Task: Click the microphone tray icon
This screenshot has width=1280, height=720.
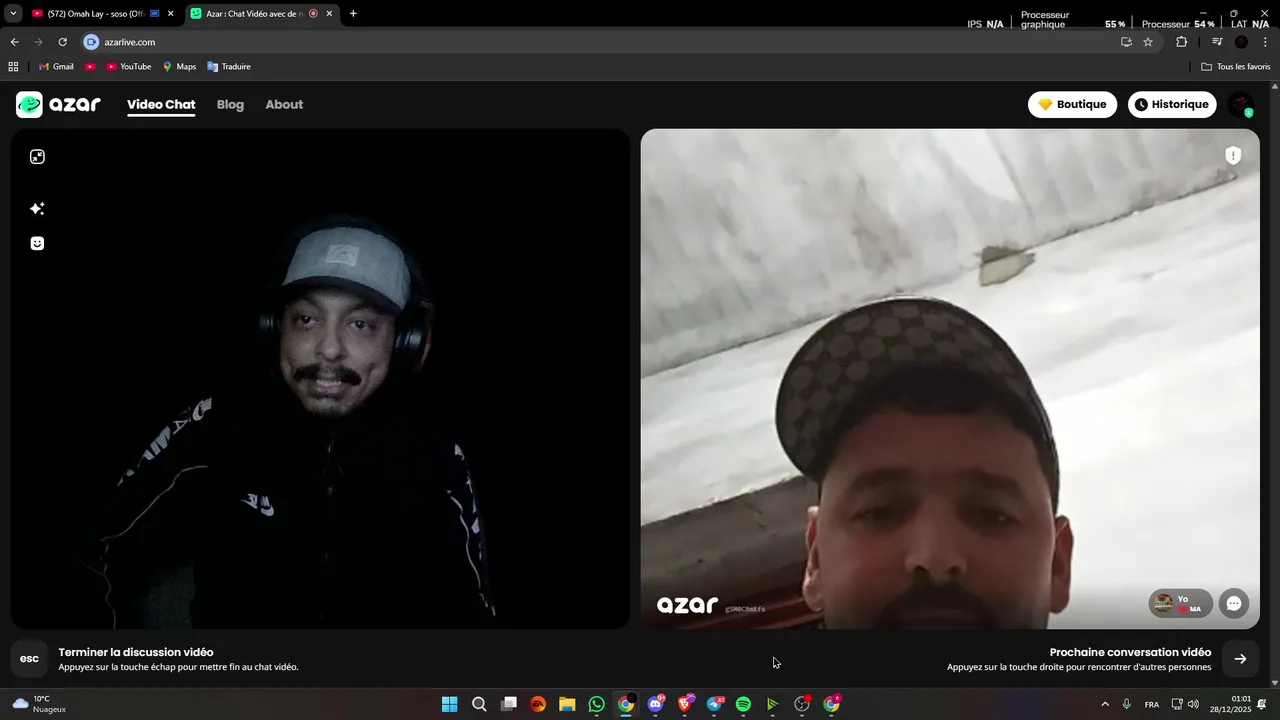Action: click(1127, 704)
